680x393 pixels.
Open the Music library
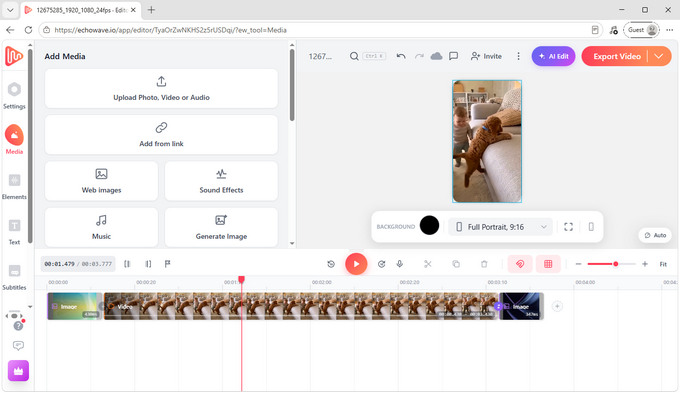pos(101,227)
